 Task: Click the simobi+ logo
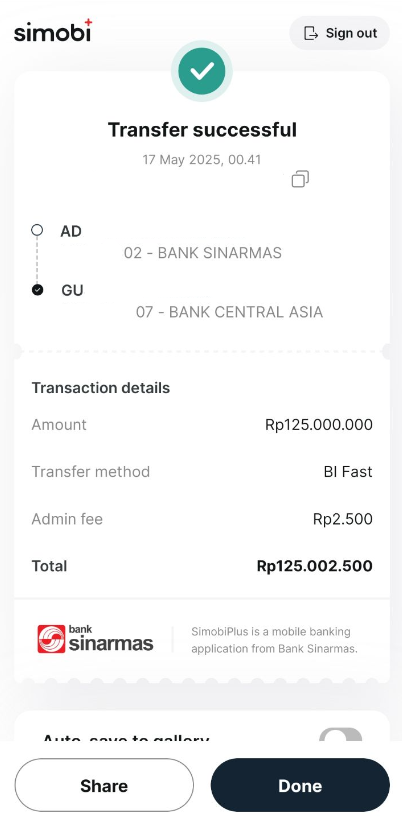click(53, 30)
